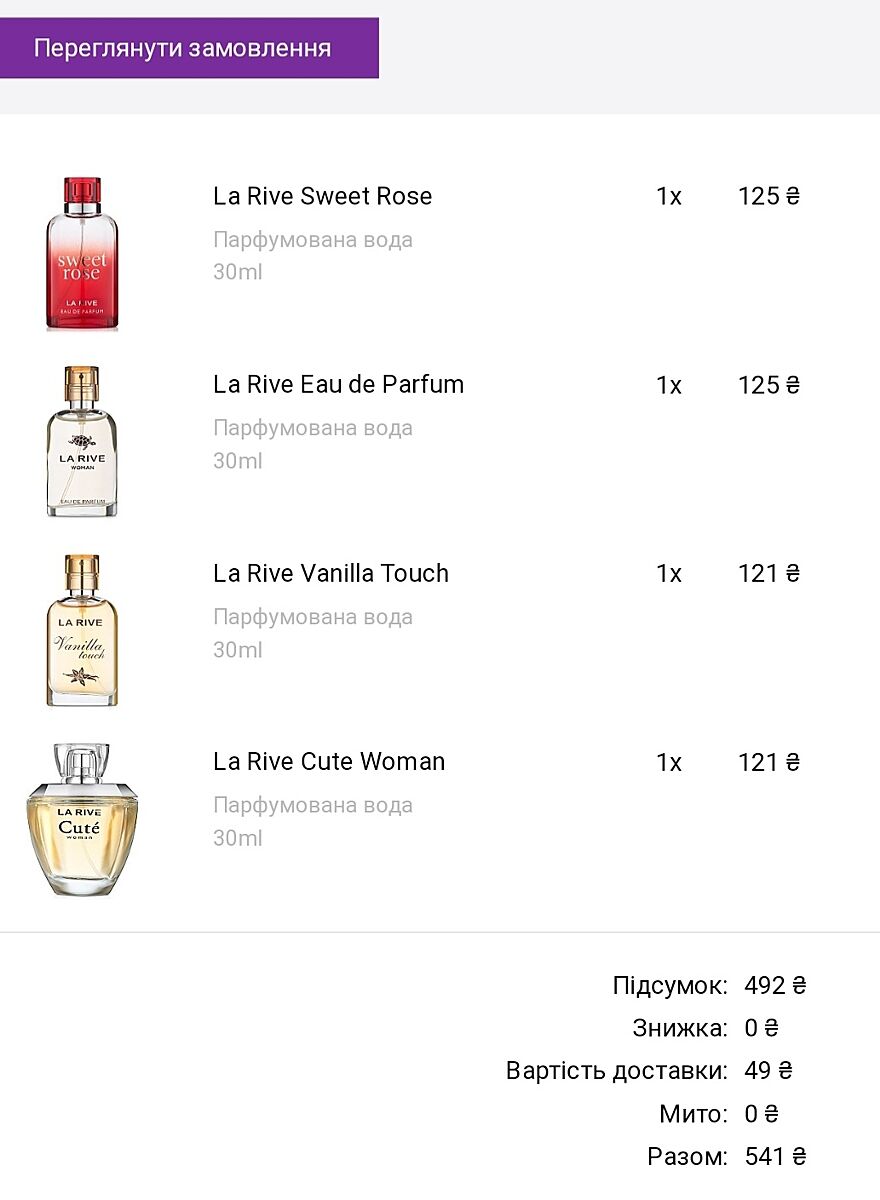Screen dimensions: 880x1200
Task: Click the Vanilla Touch 1x quantity
Action: pos(669,574)
